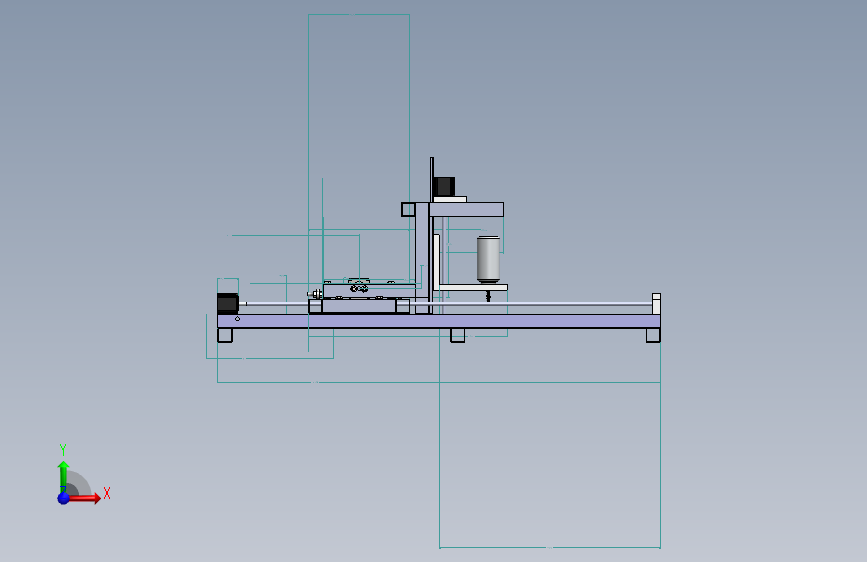Image resolution: width=867 pixels, height=562 pixels.
Task: Click the 'Y' label of the coordinate triad
Action: click(63, 449)
